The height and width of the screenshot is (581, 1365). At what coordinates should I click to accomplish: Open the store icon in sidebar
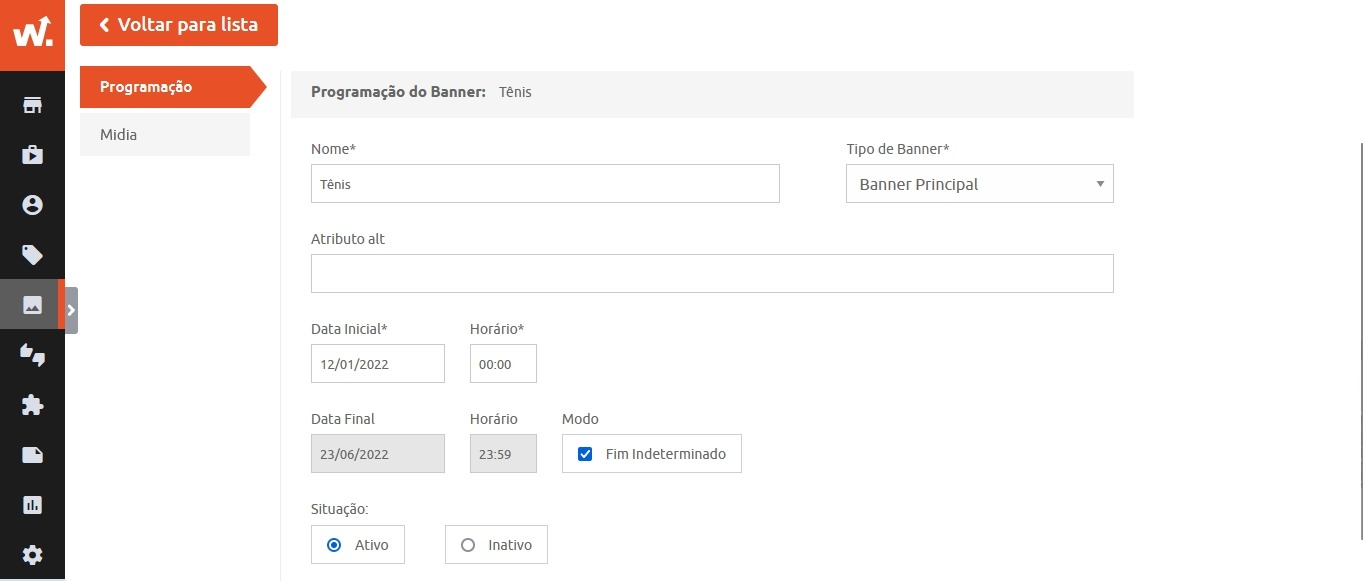pyautogui.click(x=32, y=105)
